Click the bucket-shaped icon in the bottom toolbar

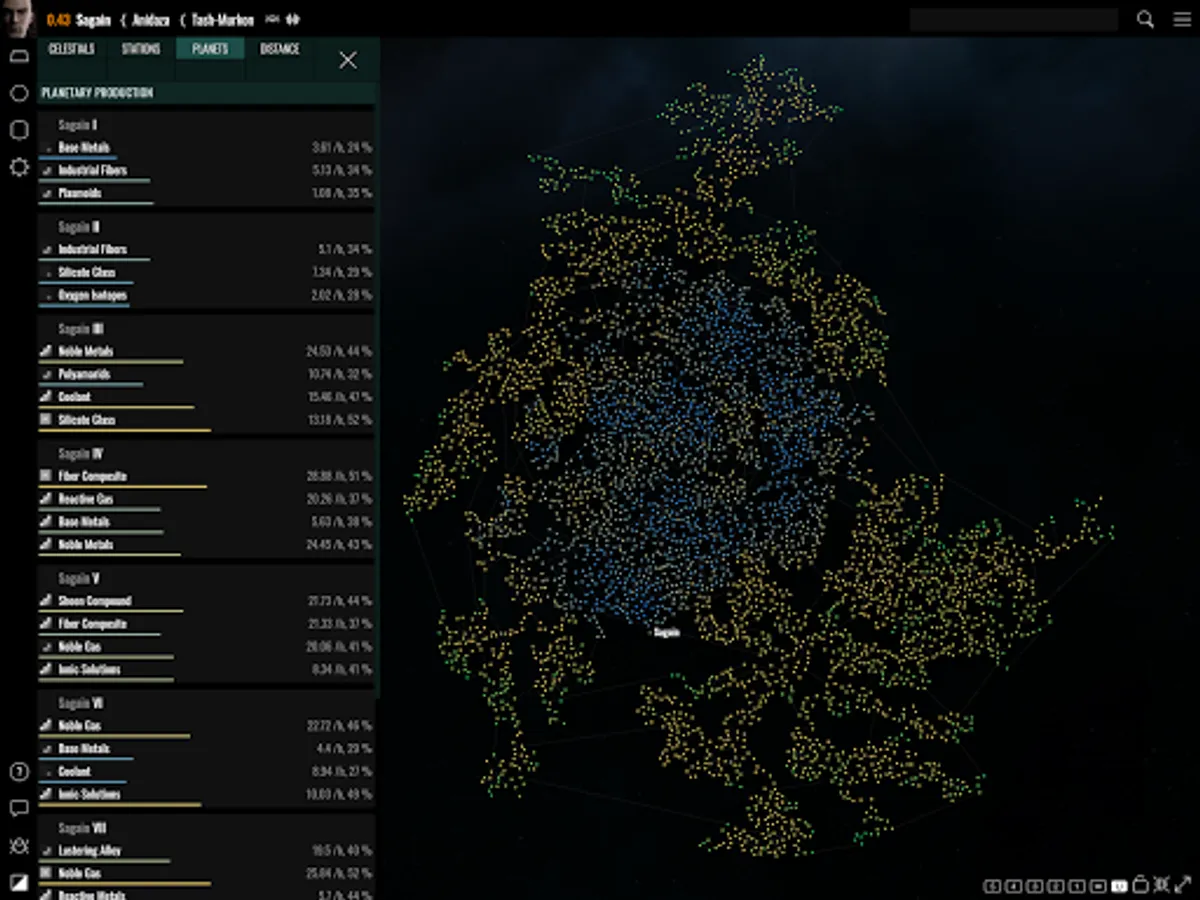(1141, 885)
